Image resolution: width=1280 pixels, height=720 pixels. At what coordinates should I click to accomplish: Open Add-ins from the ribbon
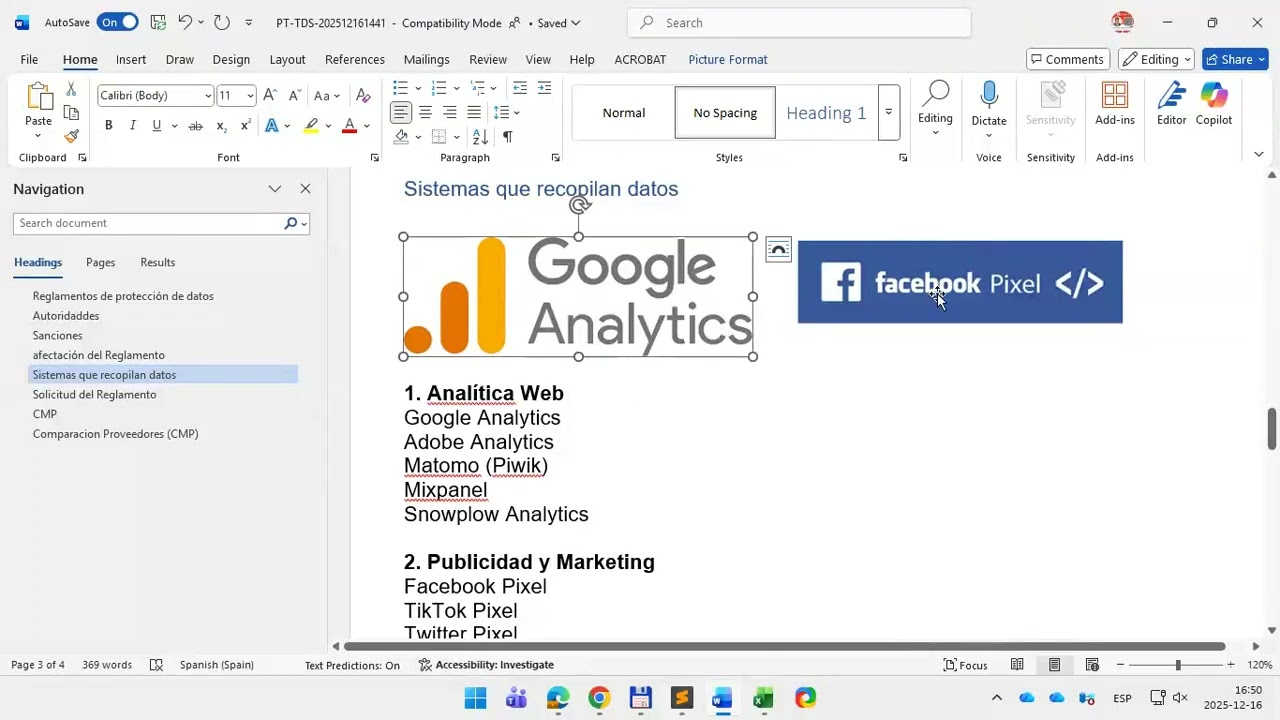pyautogui.click(x=1114, y=105)
